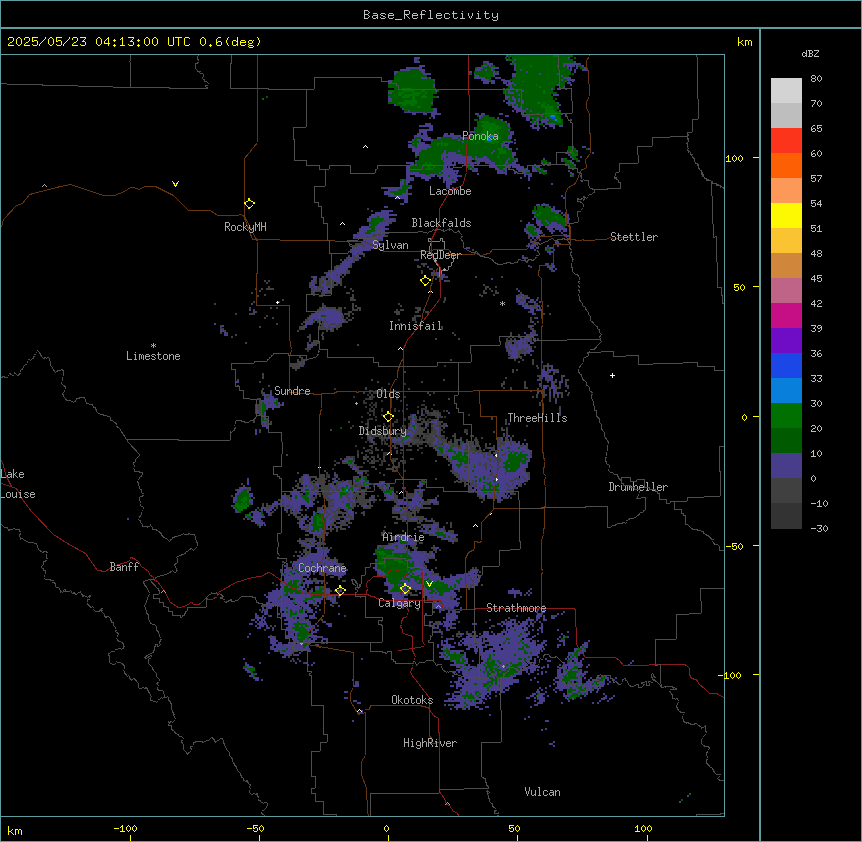The height and width of the screenshot is (842, 862).
Task: Click the Drumheller city label
Action: pyautogui.click(x=638, y=487)
